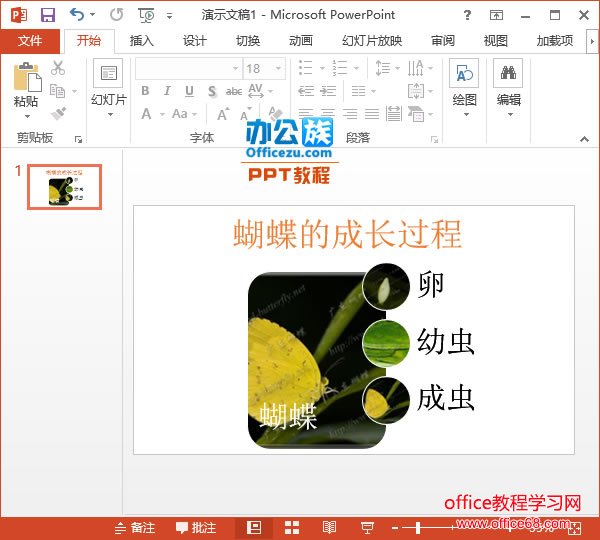Viewport: 600px width, 540px height.
Task: Decrease list indent level
Action: (306, 91)
